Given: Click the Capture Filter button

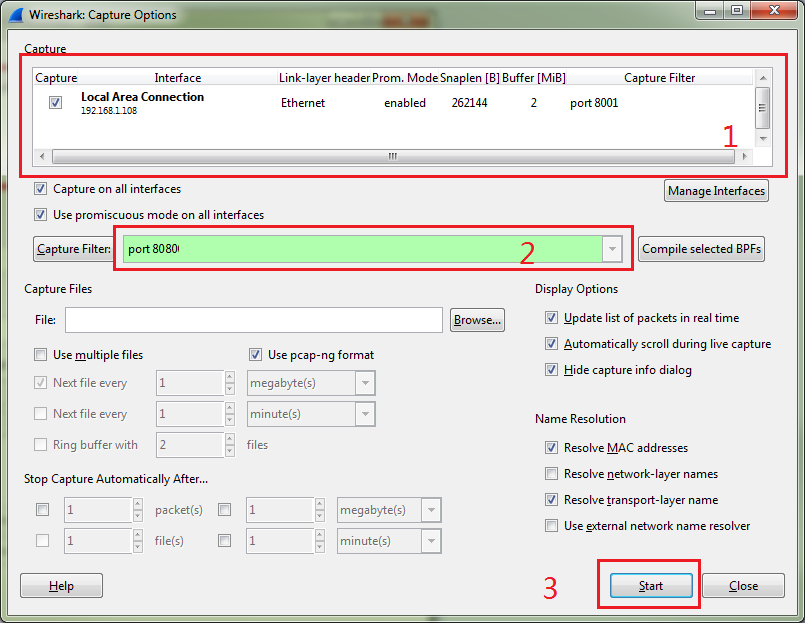Looking at the screenshot, I should click(x=74, y=249).
